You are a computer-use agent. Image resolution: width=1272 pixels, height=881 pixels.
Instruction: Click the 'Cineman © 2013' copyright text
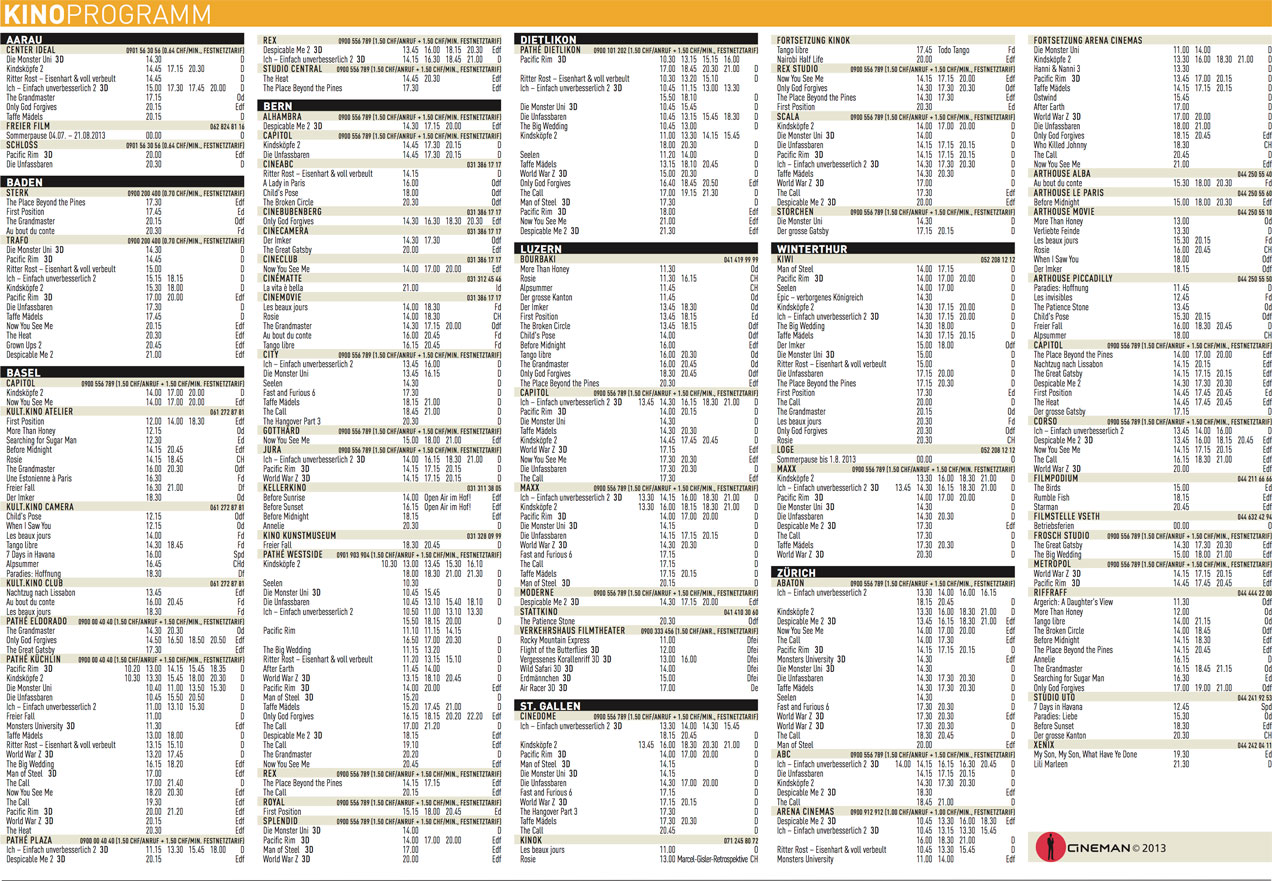tap(1117, 848)
